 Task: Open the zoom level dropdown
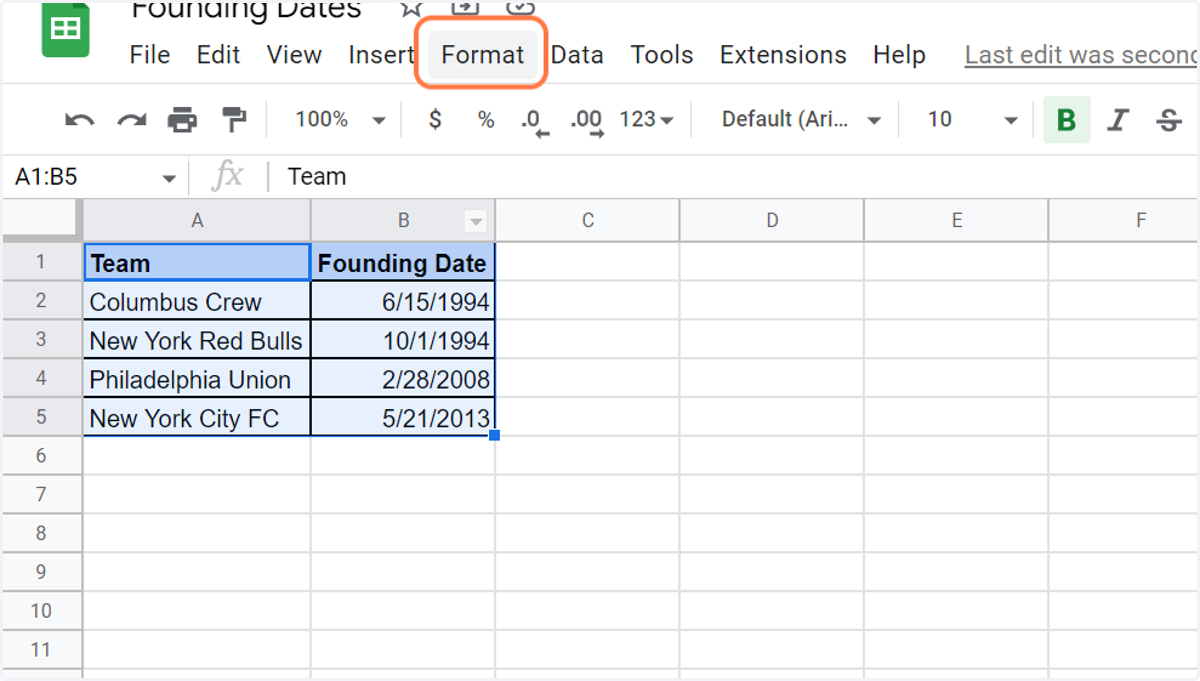click(340, 120)
